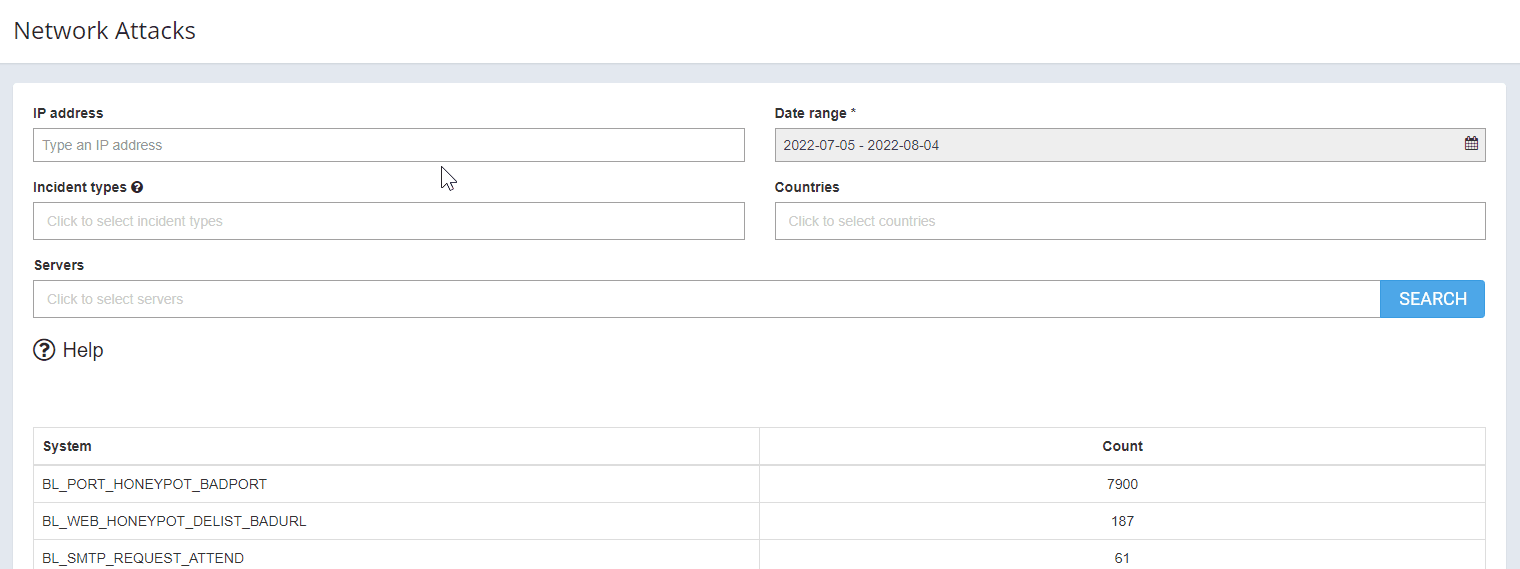This screenshot has width=1520, height=569.
Task: Select the BL_SMTP_REQUEST_ATTEND entry
Action: tap(143, 558)
